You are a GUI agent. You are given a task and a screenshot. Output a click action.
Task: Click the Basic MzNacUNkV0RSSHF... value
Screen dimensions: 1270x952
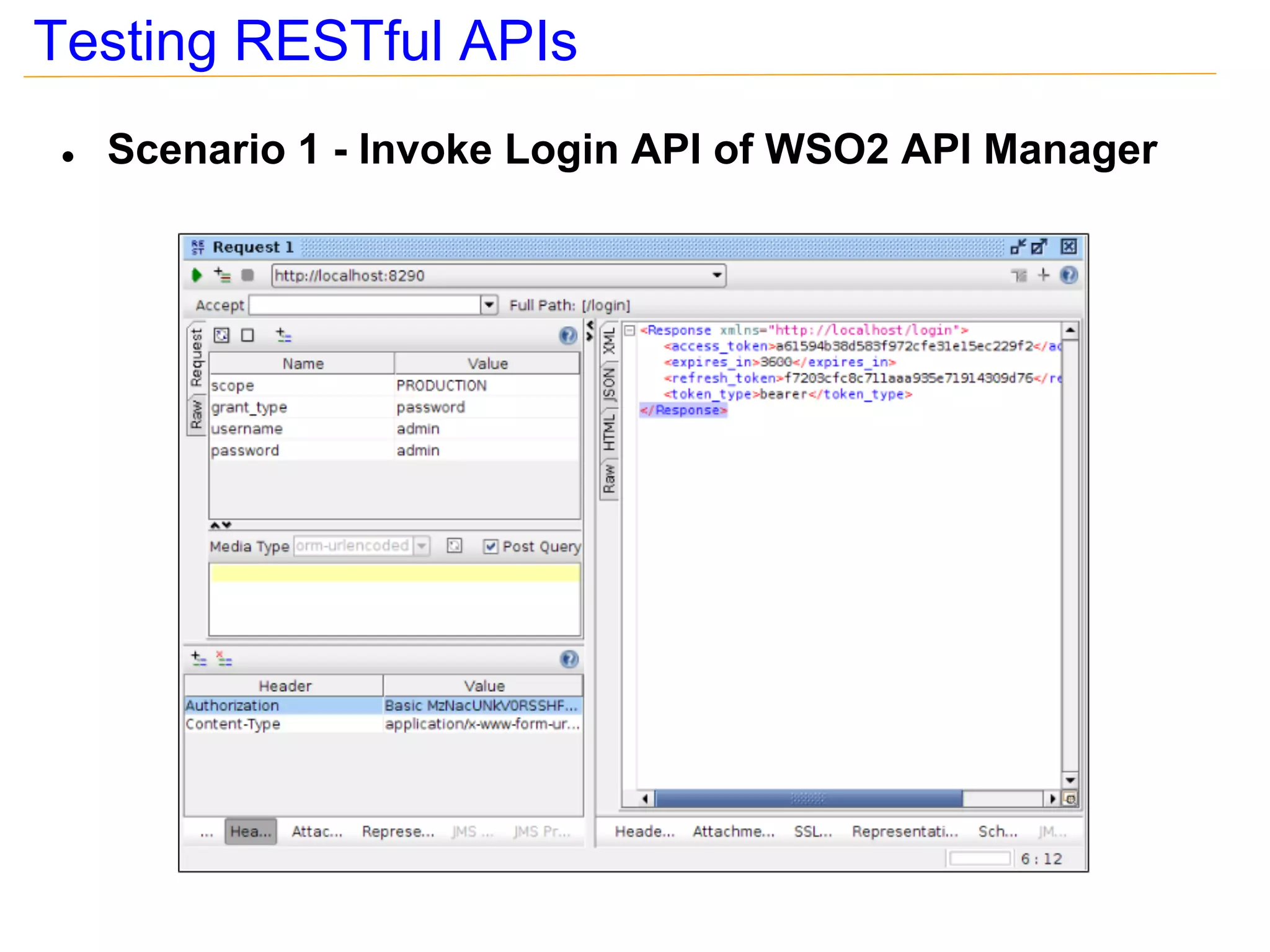[481, 705]
